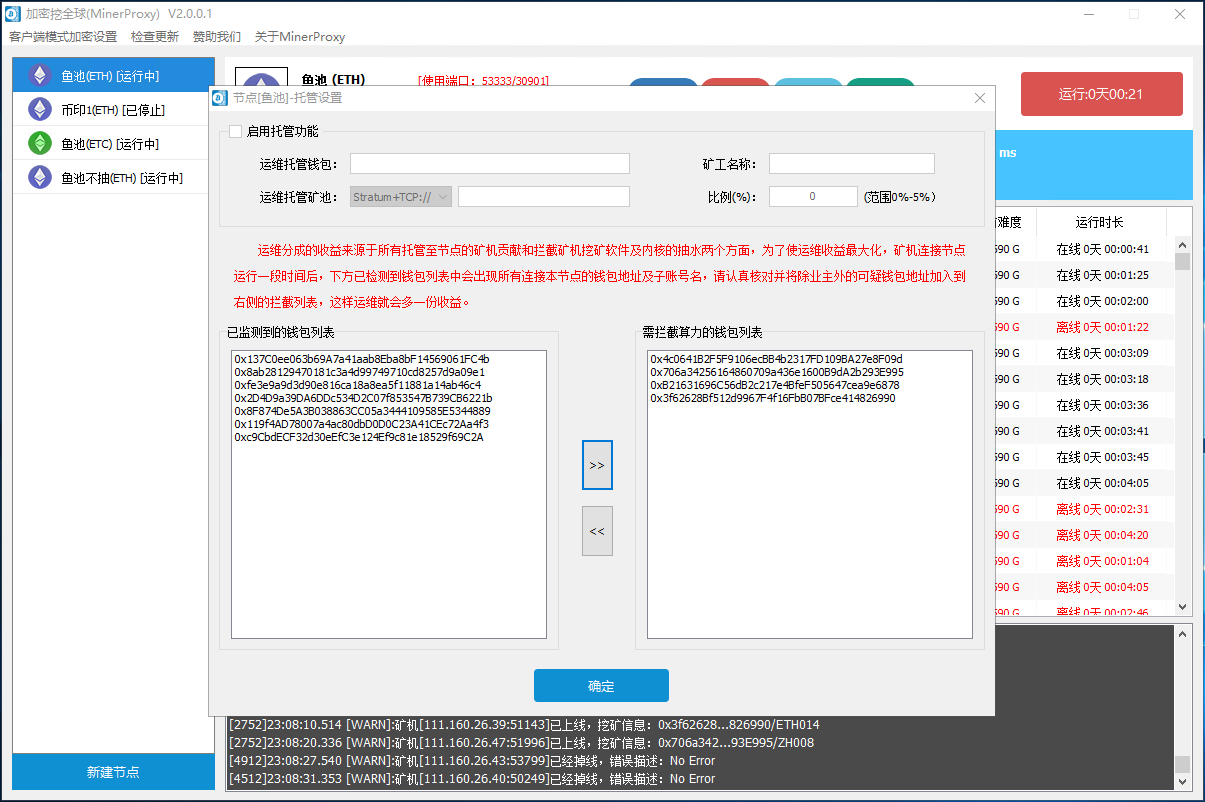Open the 检查更新 menu

pos(155,37)
